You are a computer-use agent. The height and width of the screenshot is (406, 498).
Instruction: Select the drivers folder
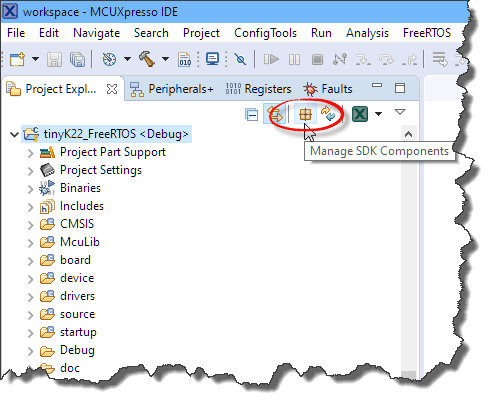click(x=67, y=296)
